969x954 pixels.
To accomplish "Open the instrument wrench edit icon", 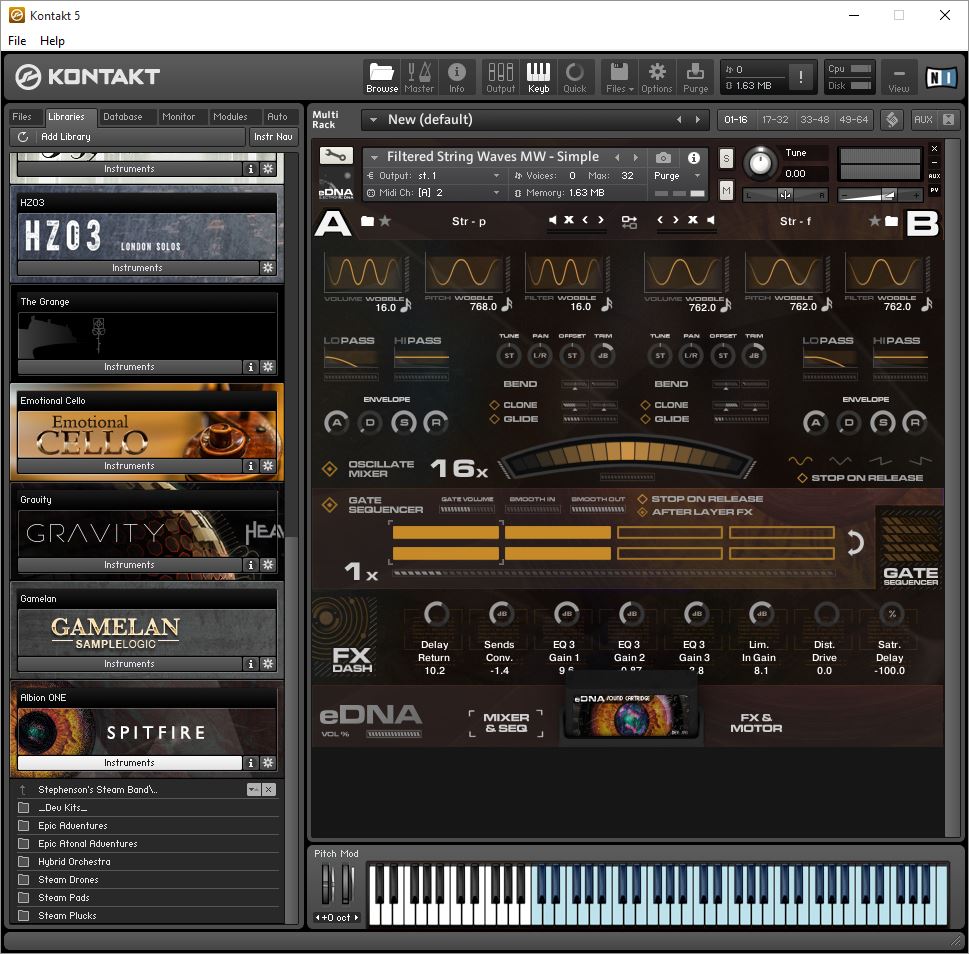I will click(336, 156).
